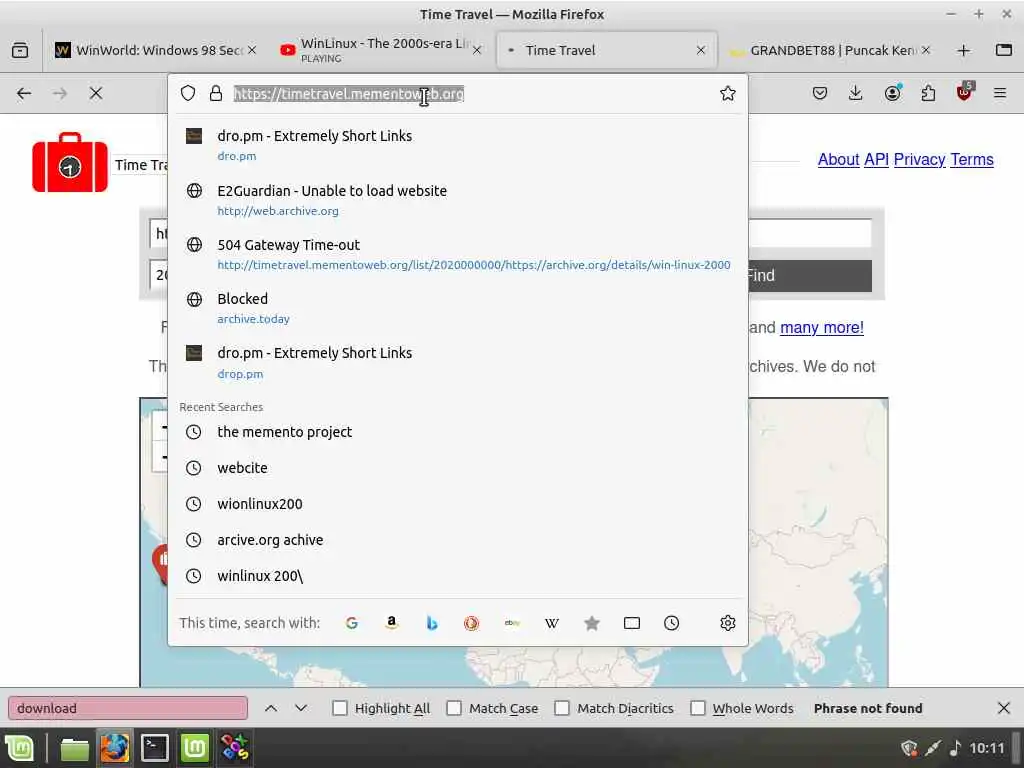This screenshot has height=768, width=1024.
Task: Click Time Travel red suitcase logo
Action: [70, 163]
